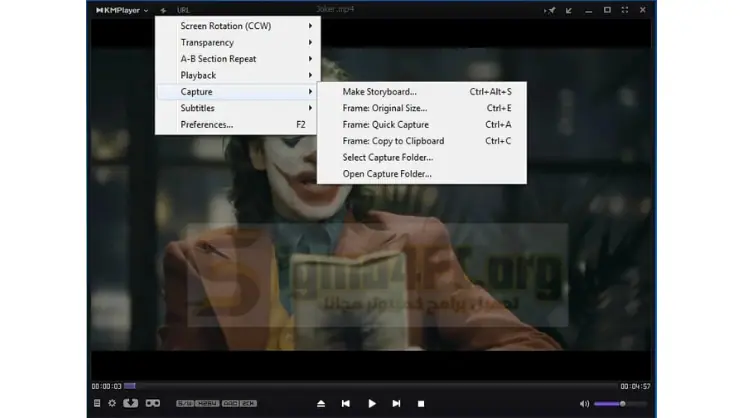Toggle VR/3D glasses mode
743x418 pixels.
coord(153,403)
